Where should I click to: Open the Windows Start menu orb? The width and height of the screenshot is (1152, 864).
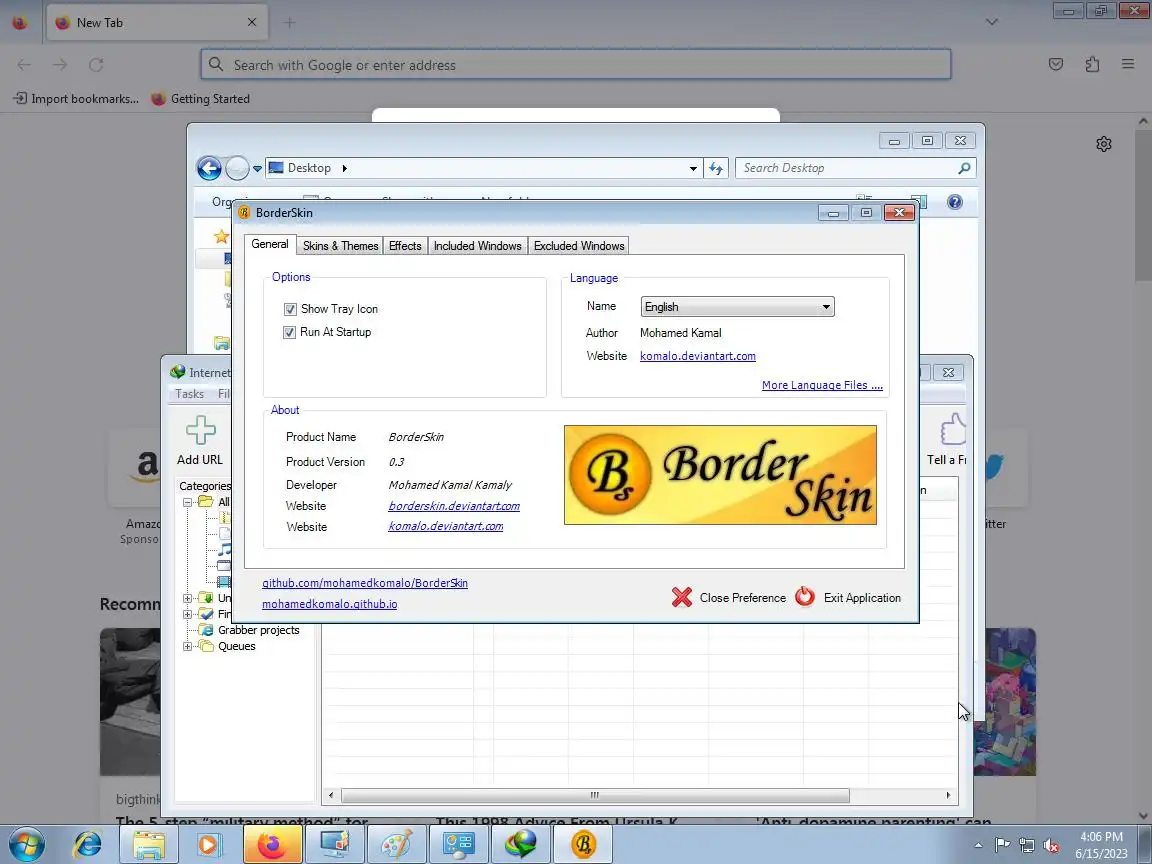[27, 844]
